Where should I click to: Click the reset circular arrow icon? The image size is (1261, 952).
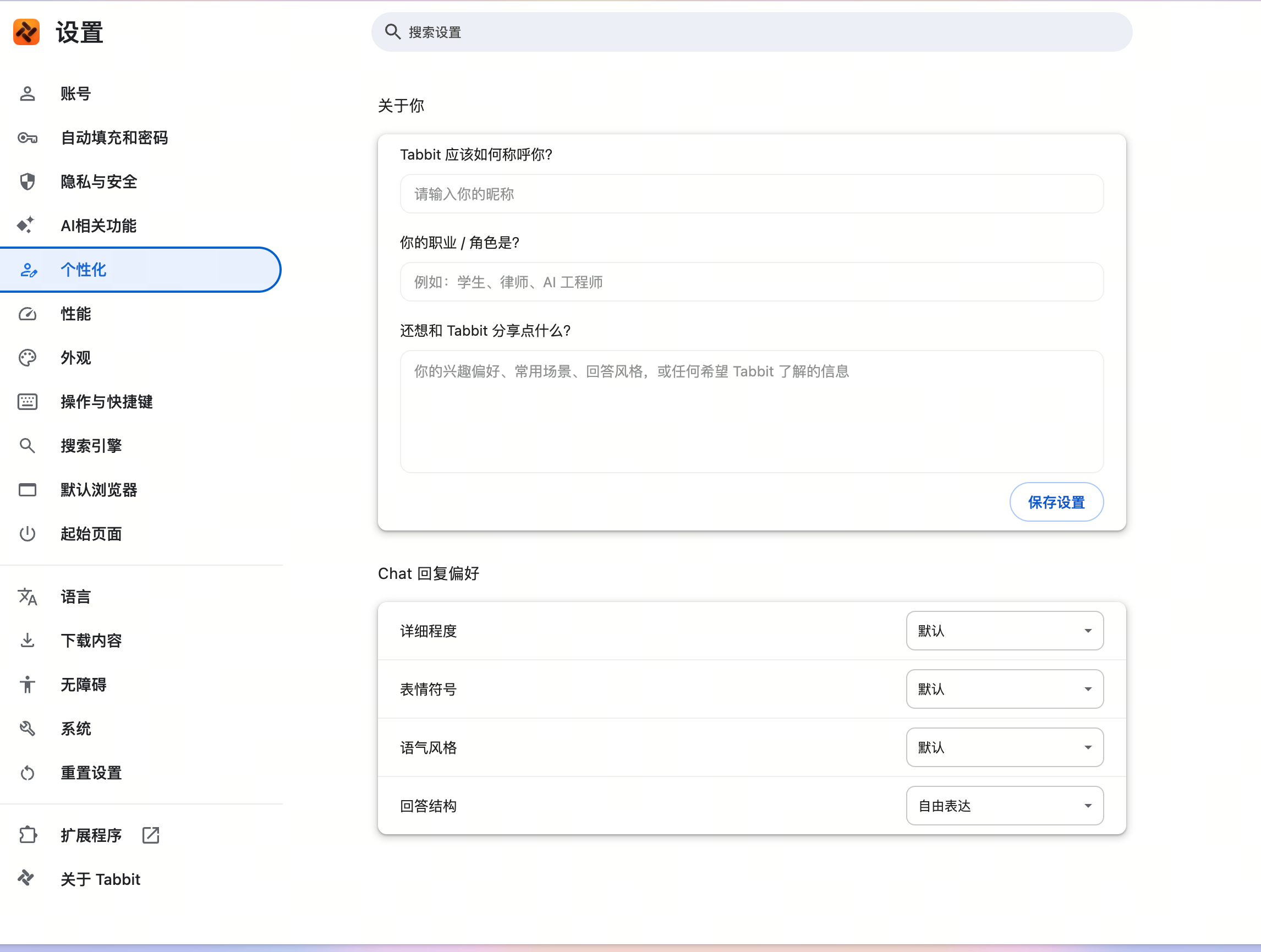tap(28, 773)
